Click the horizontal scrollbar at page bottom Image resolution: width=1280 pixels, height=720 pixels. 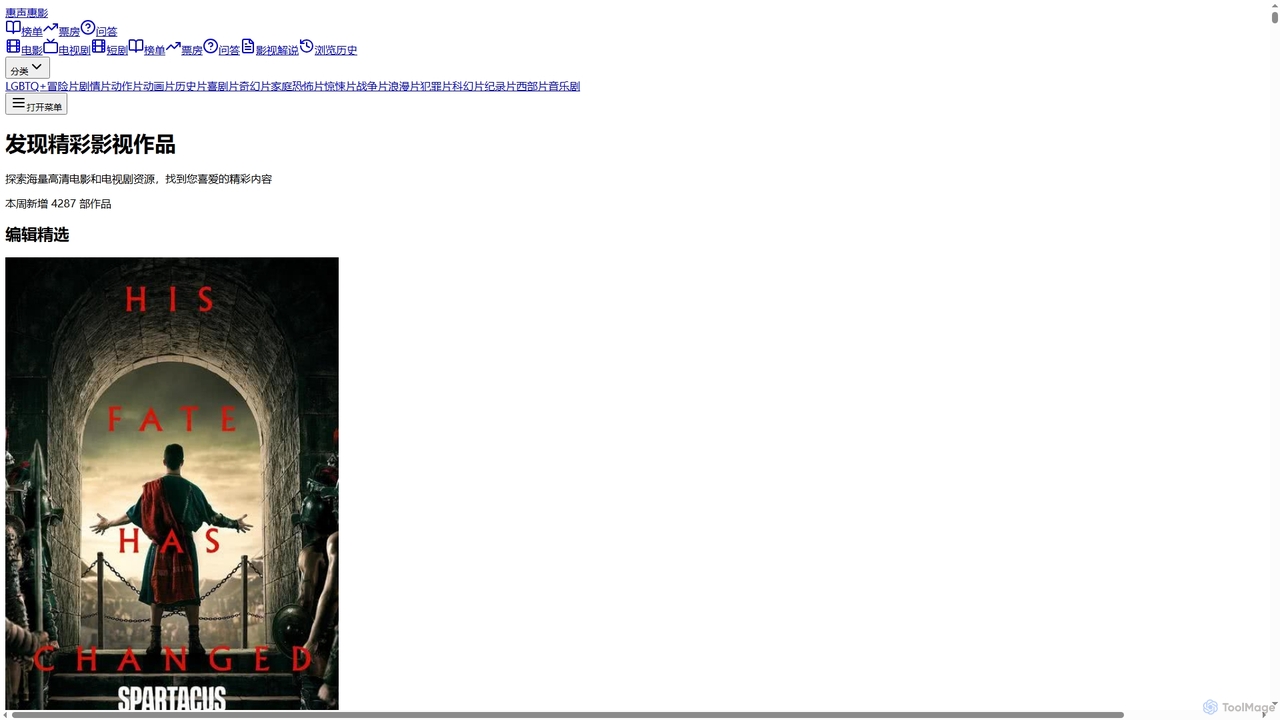567,715
